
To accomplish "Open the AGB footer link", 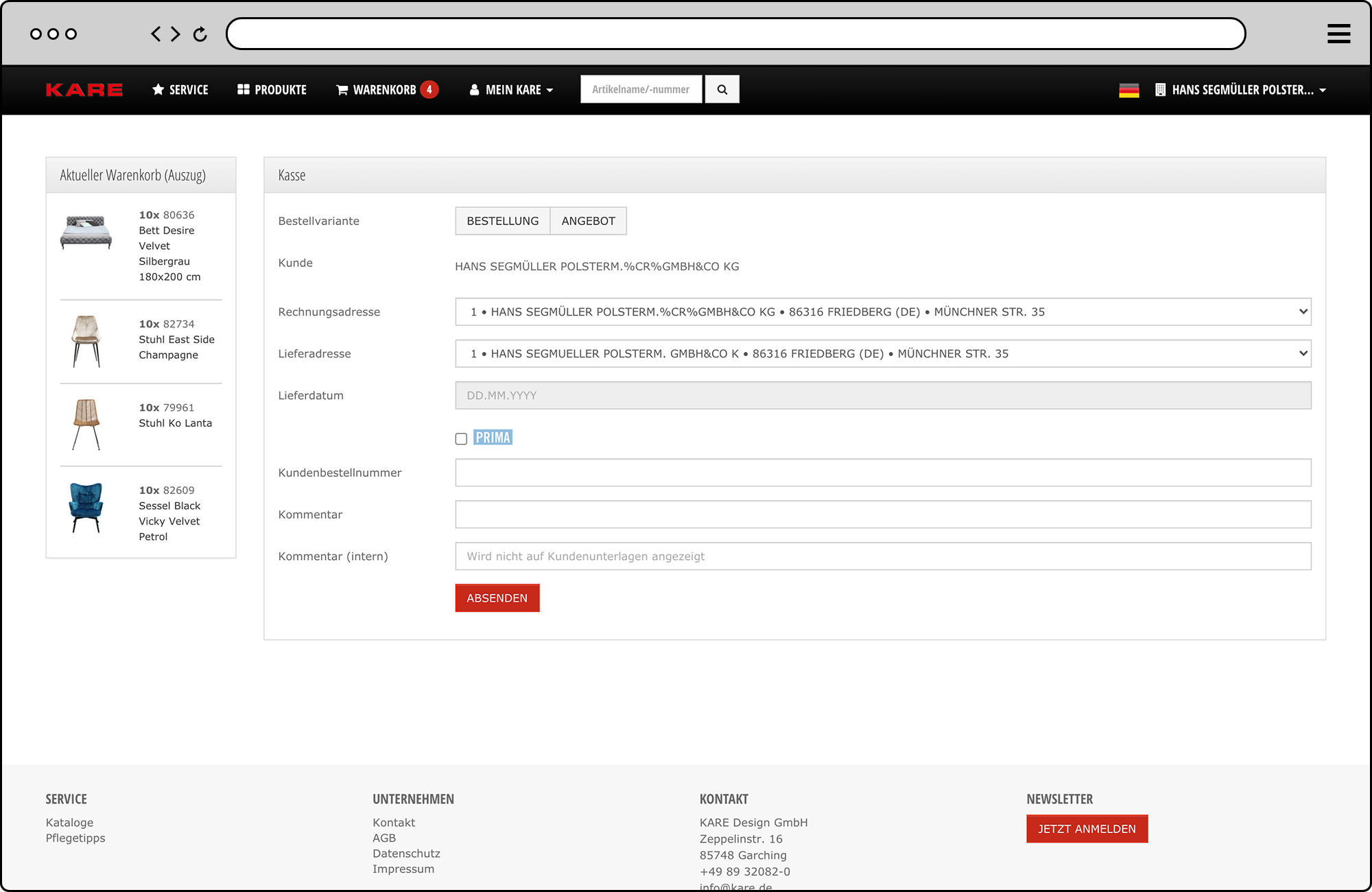I will click(384, 838).
